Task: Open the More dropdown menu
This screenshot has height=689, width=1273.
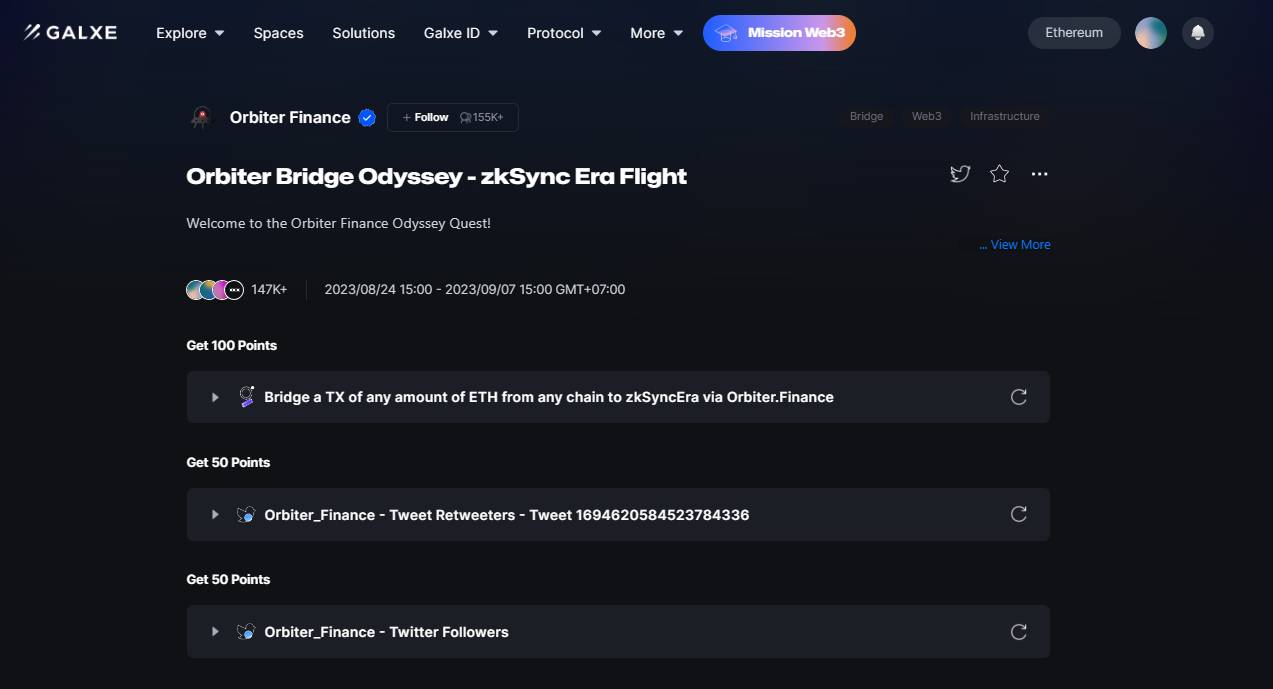Action: coord(657,33)
